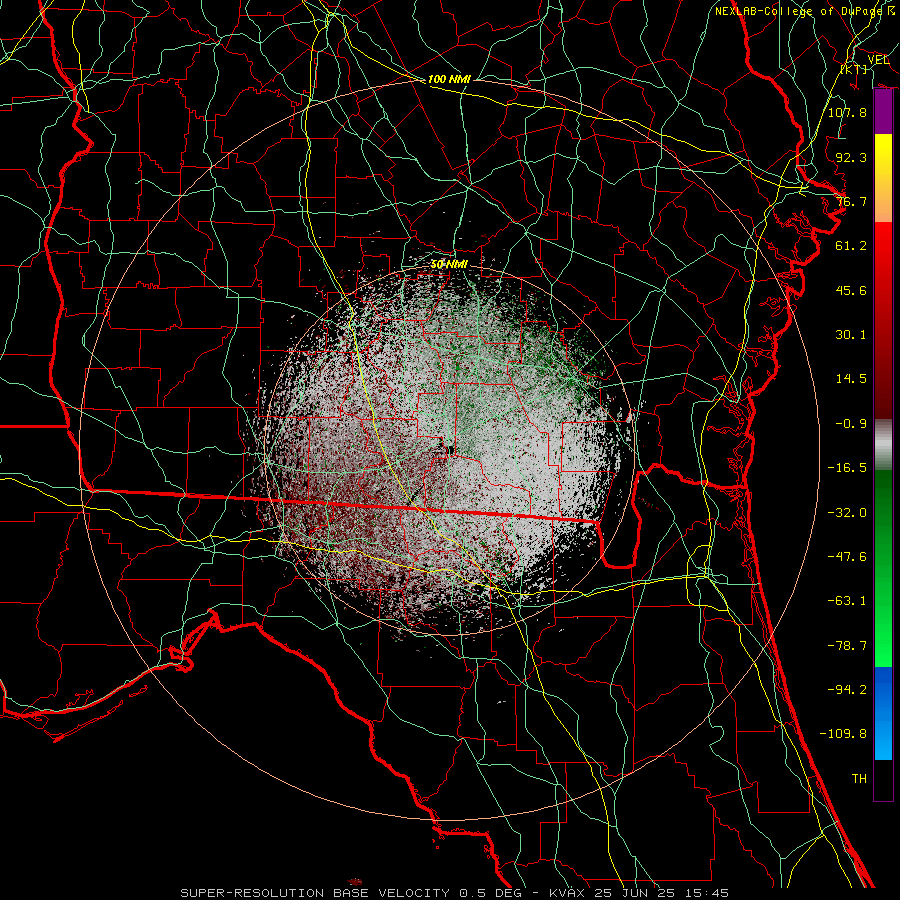Click the -63.1 legend value
The height and width of the screenshot is (900, 900).
coord(847,601)
